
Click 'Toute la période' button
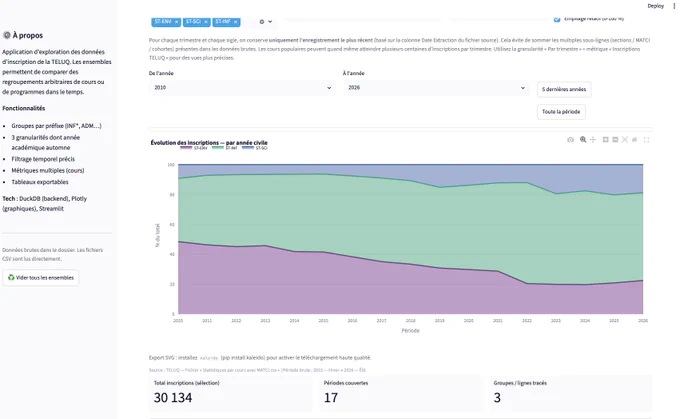click(561, 112)
